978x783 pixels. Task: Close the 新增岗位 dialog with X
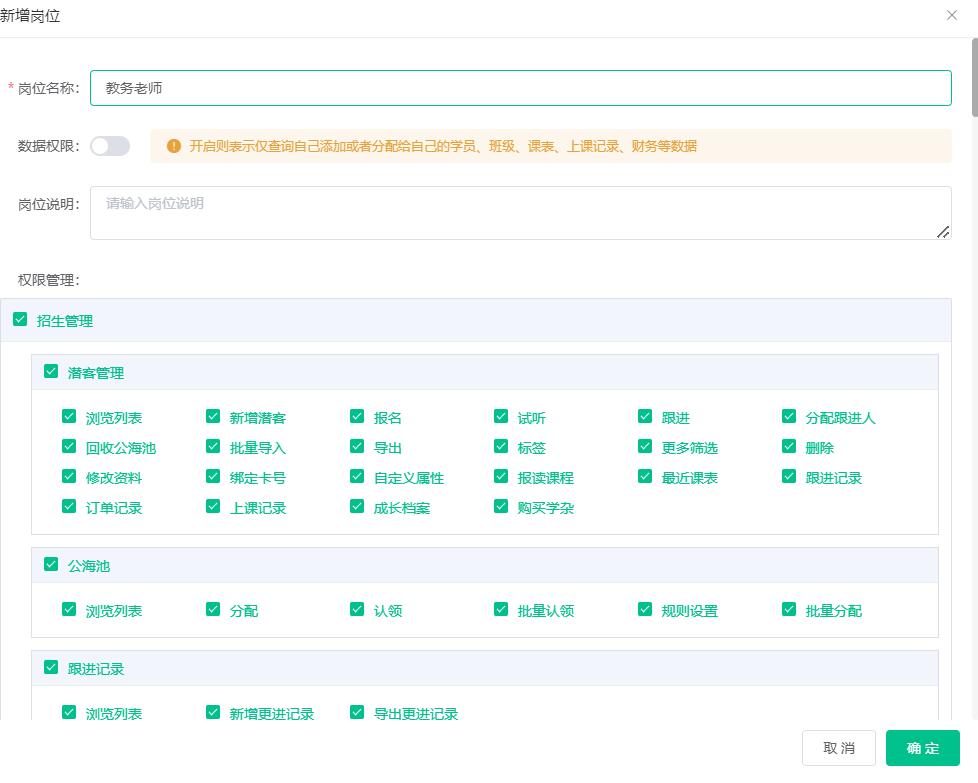[951, 15]
